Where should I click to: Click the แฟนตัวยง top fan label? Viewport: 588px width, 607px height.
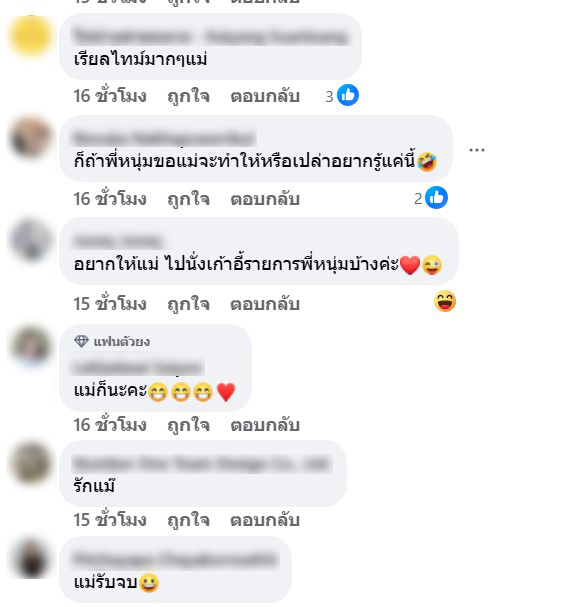[122, 341]
